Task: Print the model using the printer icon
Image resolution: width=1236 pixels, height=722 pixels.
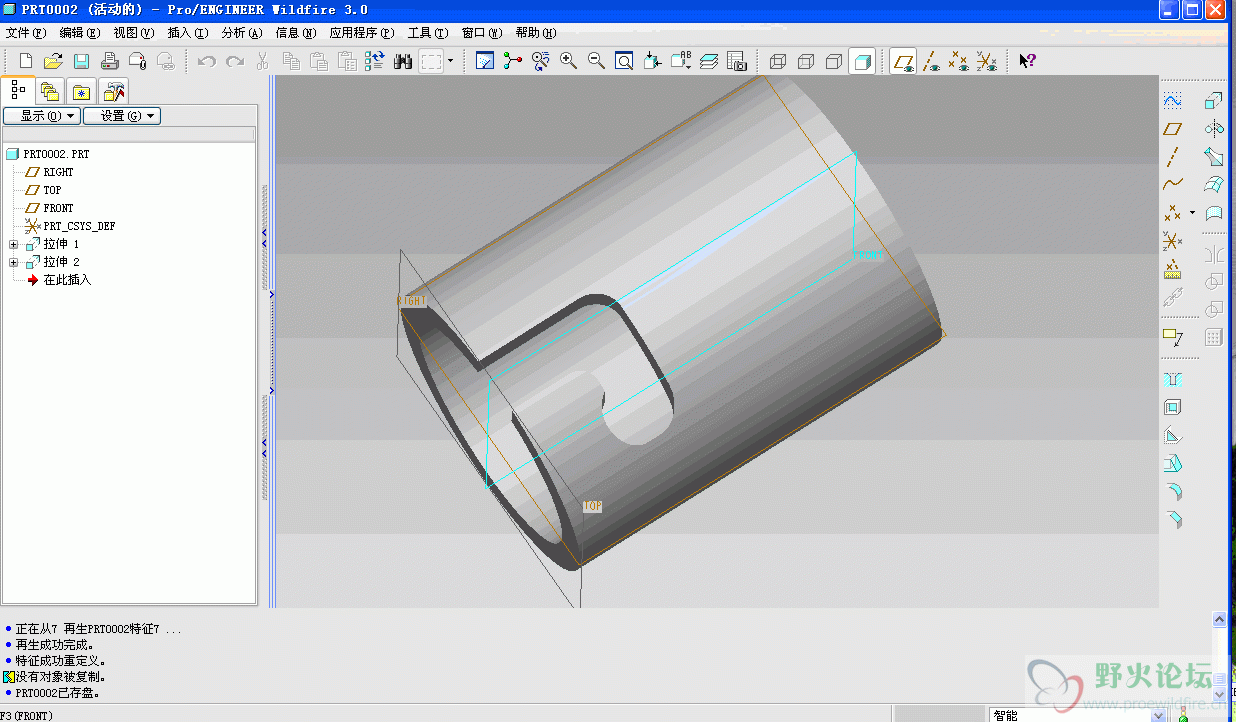Action: (109, 61)
